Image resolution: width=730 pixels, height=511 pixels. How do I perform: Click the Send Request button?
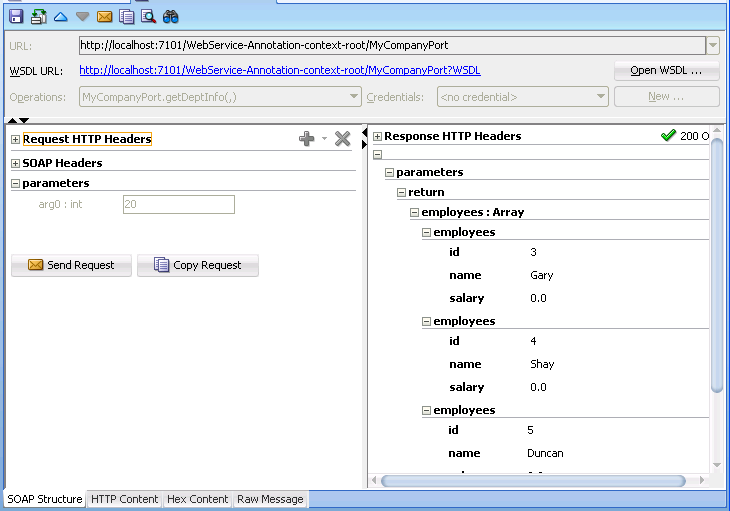click(71, 265)
